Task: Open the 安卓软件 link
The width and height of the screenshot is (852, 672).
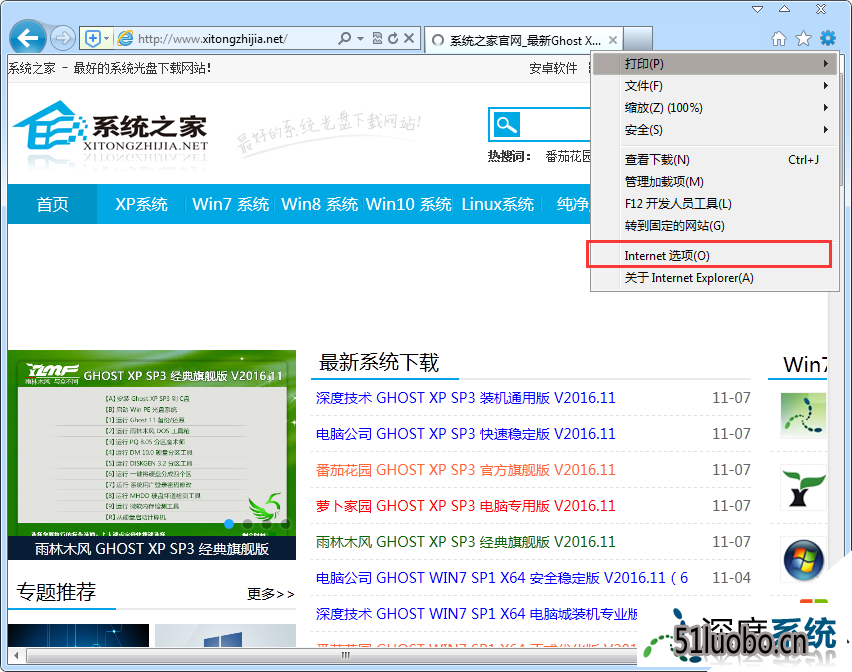Action: 553,68
